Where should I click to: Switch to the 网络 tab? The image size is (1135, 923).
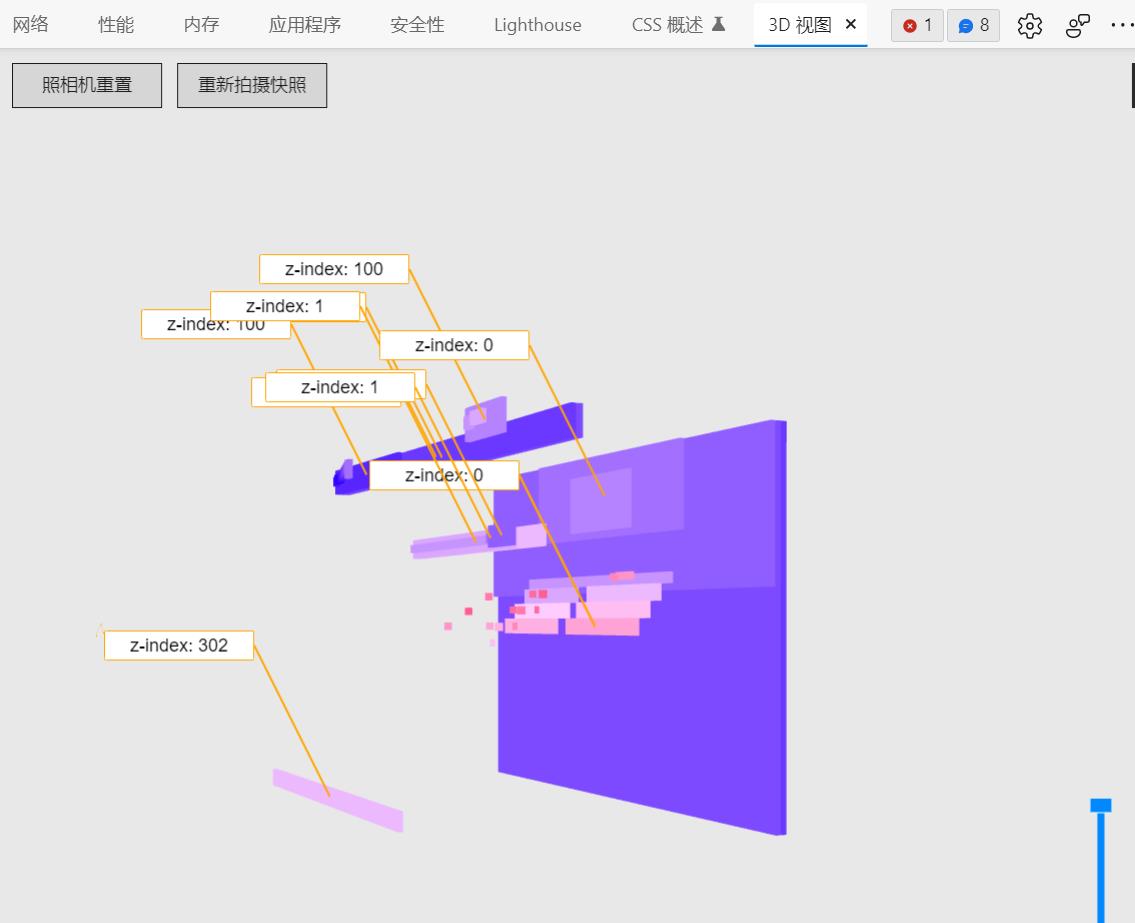[30, 25]
